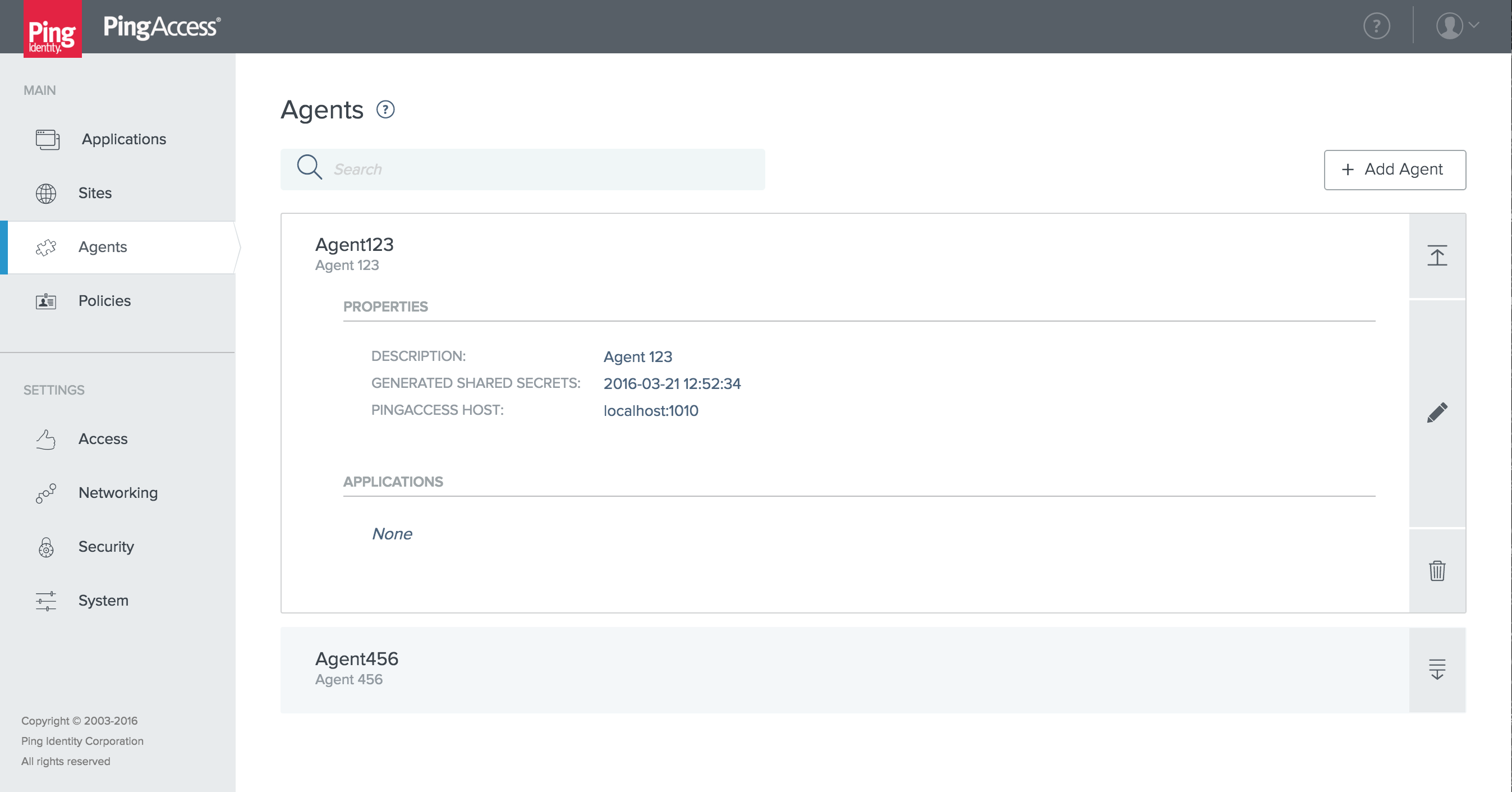Click the magnifying glass search icon

click(309, 167)
